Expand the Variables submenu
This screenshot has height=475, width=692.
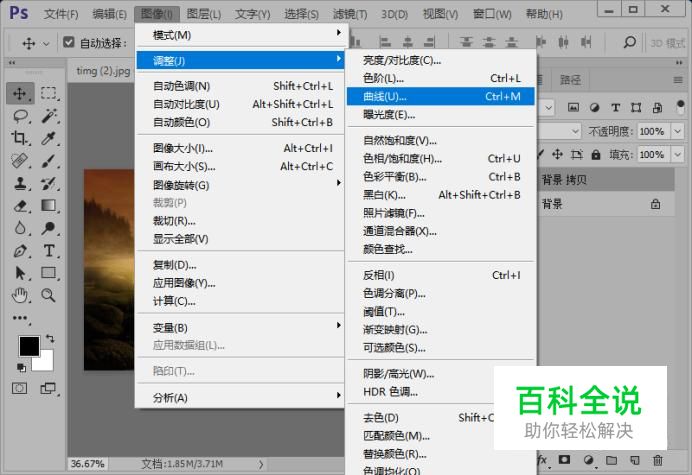[241, 328]
